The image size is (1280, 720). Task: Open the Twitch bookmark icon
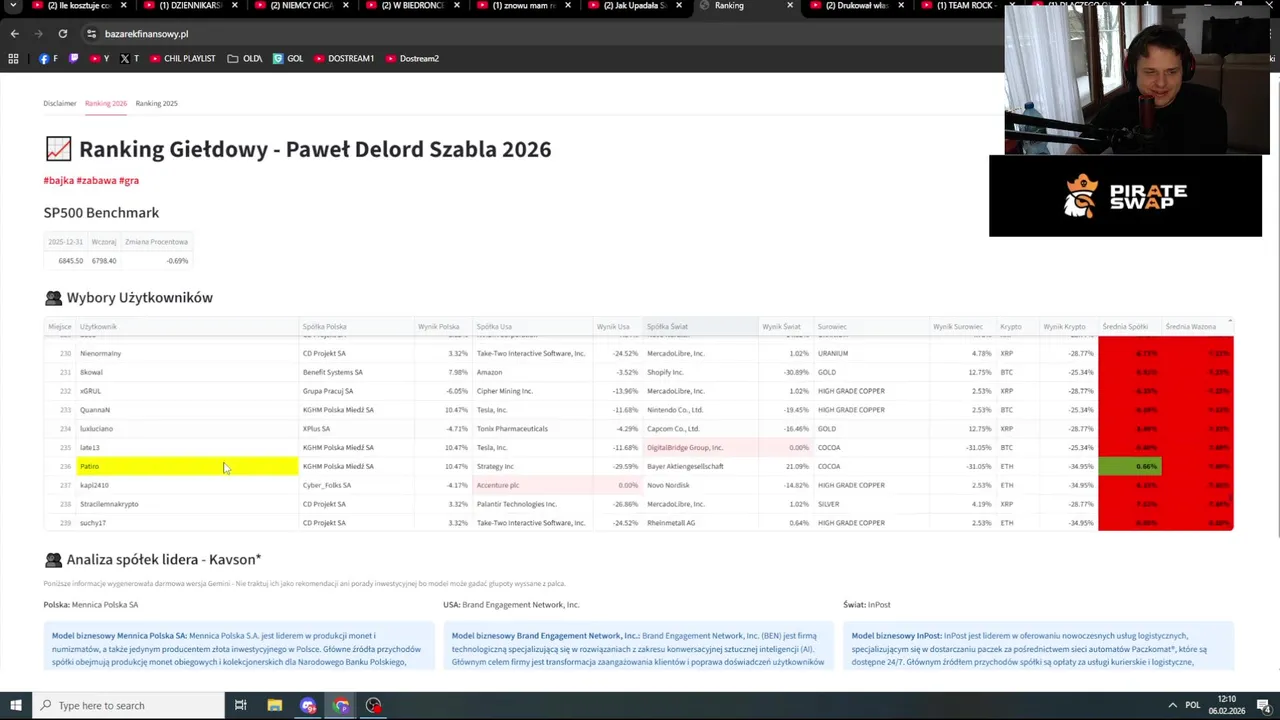coord(73,58)
